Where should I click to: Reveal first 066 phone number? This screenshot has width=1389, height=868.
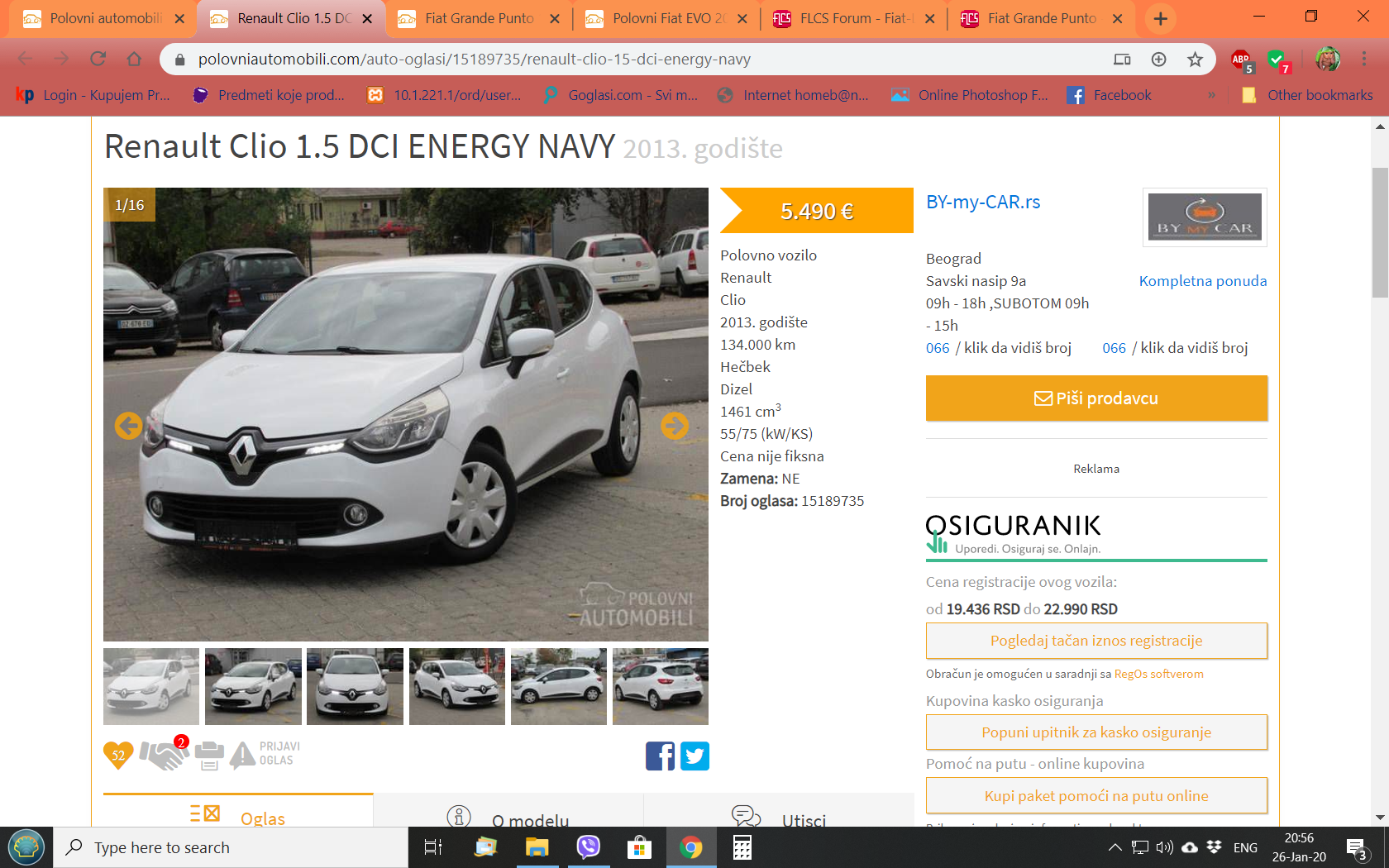click(999, 348)
